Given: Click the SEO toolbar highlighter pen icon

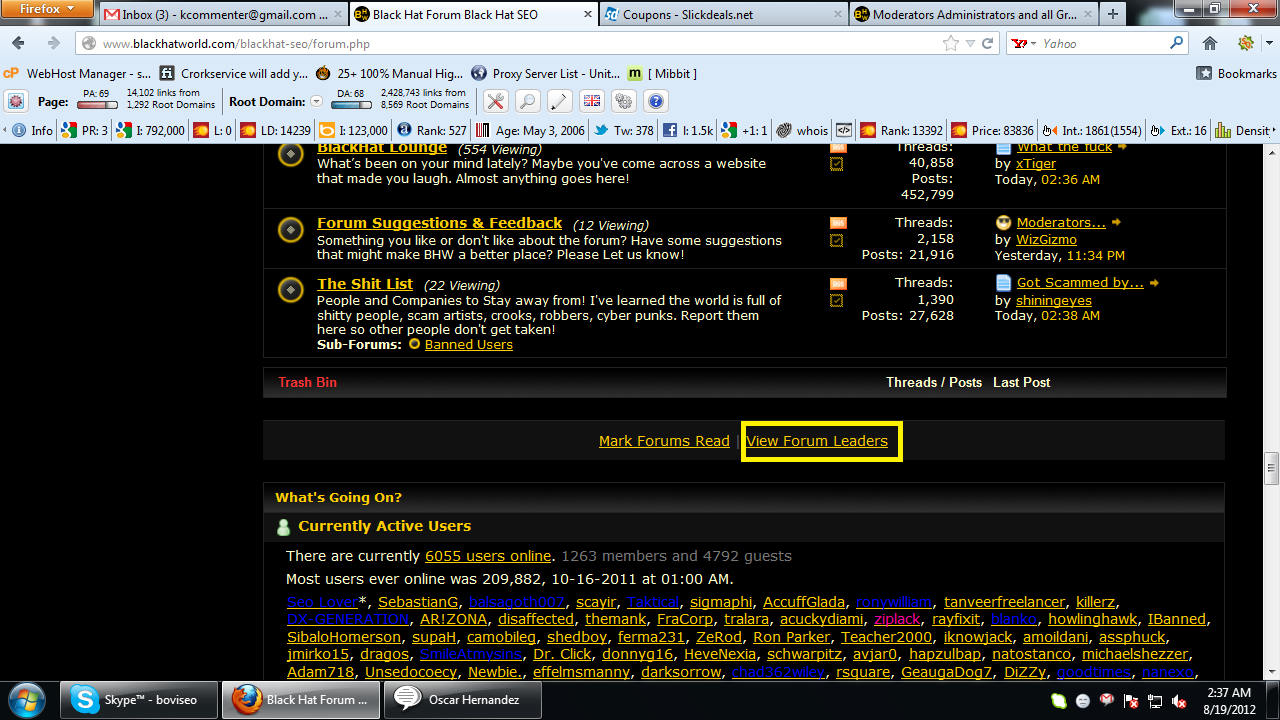Looking at the screenshot, I should (559, 101).
